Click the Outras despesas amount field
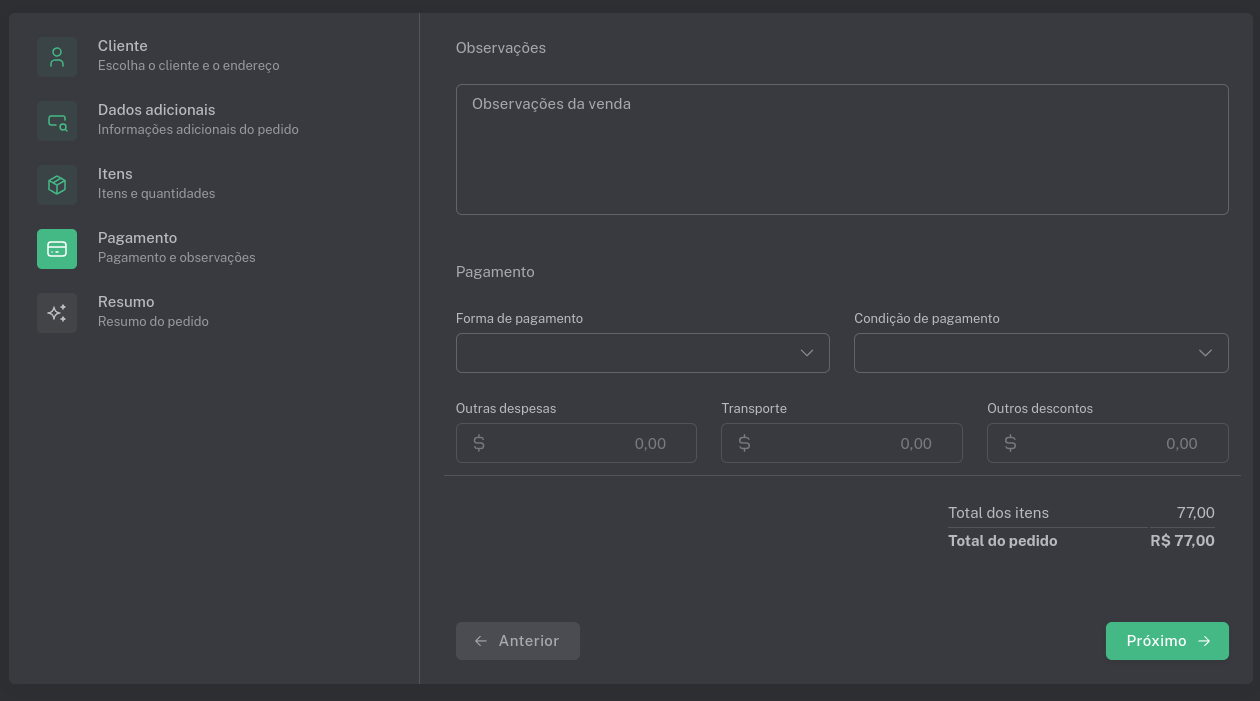 (590, 443)
